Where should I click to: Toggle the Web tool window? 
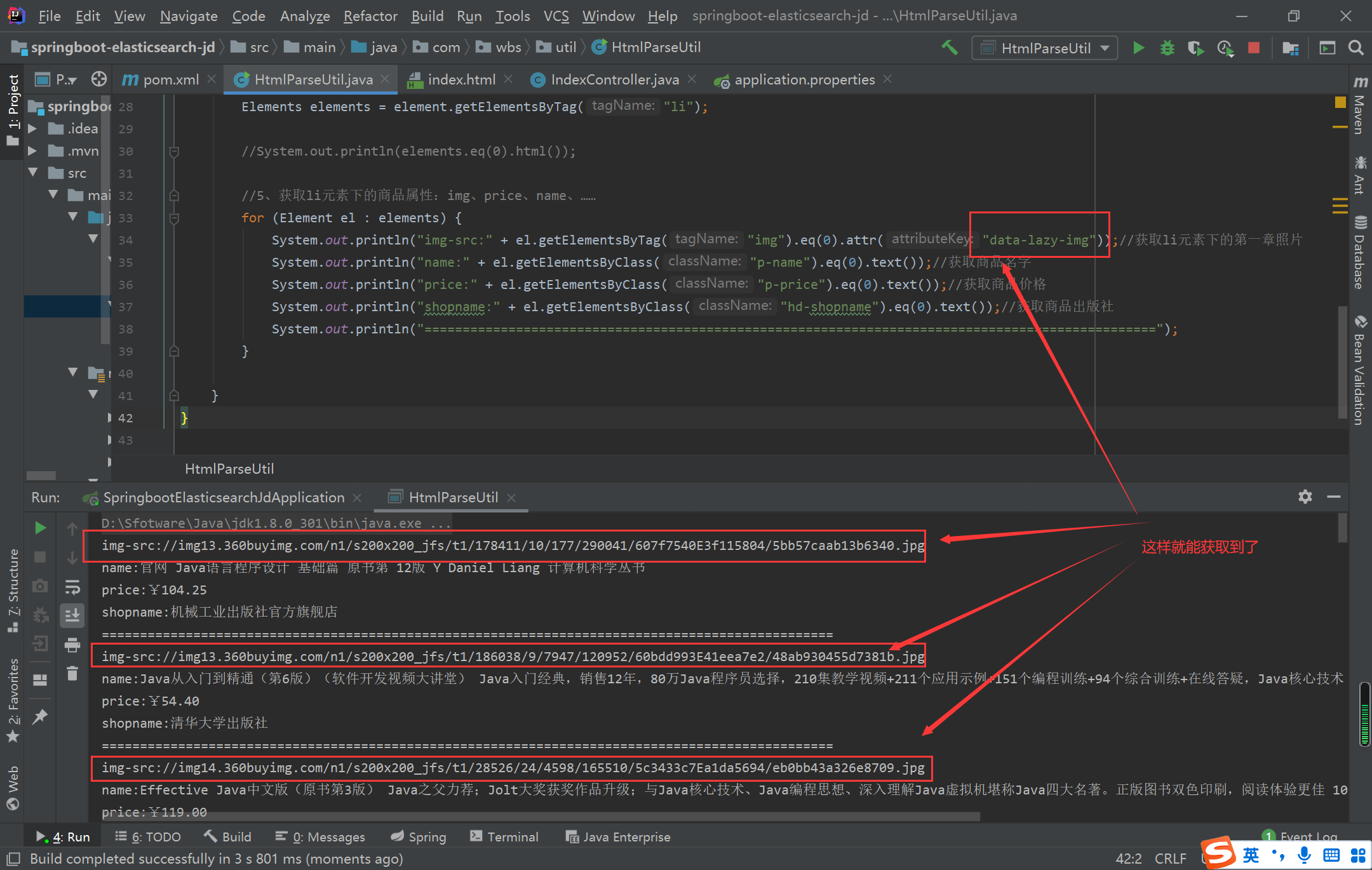[13, 787]
